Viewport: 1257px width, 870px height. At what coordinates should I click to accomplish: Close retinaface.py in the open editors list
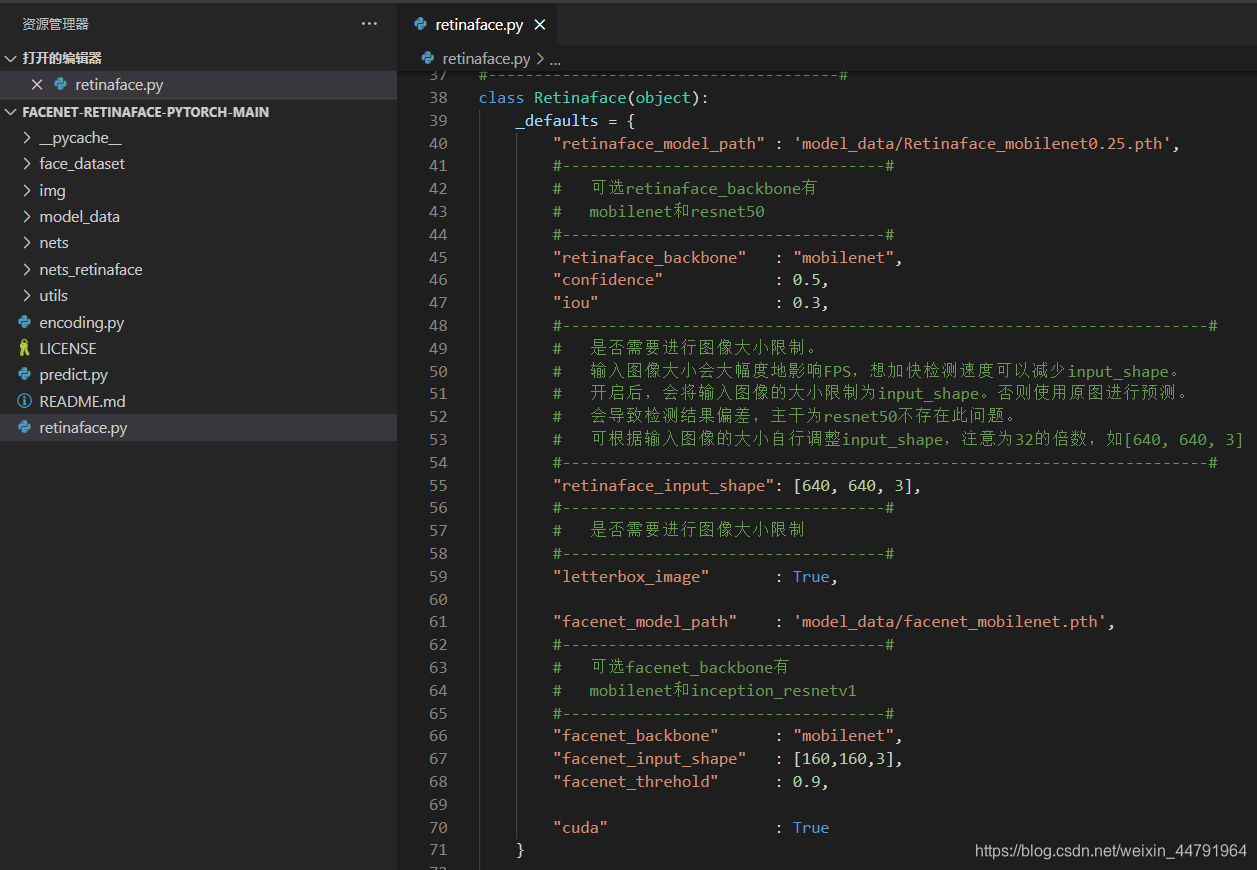tap(37, 85)
